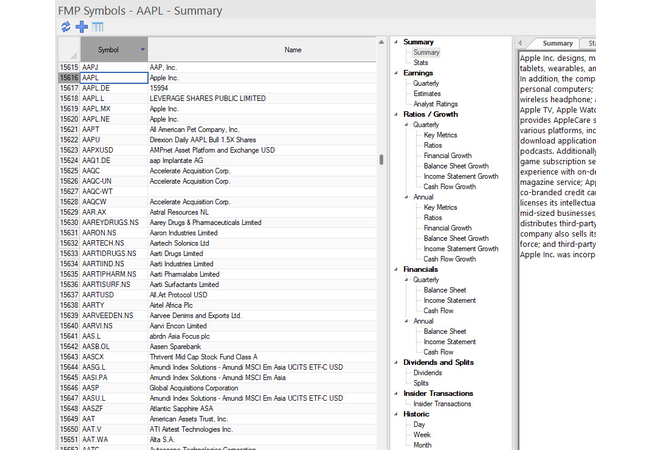Select the AAPL symbol cell
Image resolution: width=650 pixels, height=450 pixels.
[x=114, y=78]
